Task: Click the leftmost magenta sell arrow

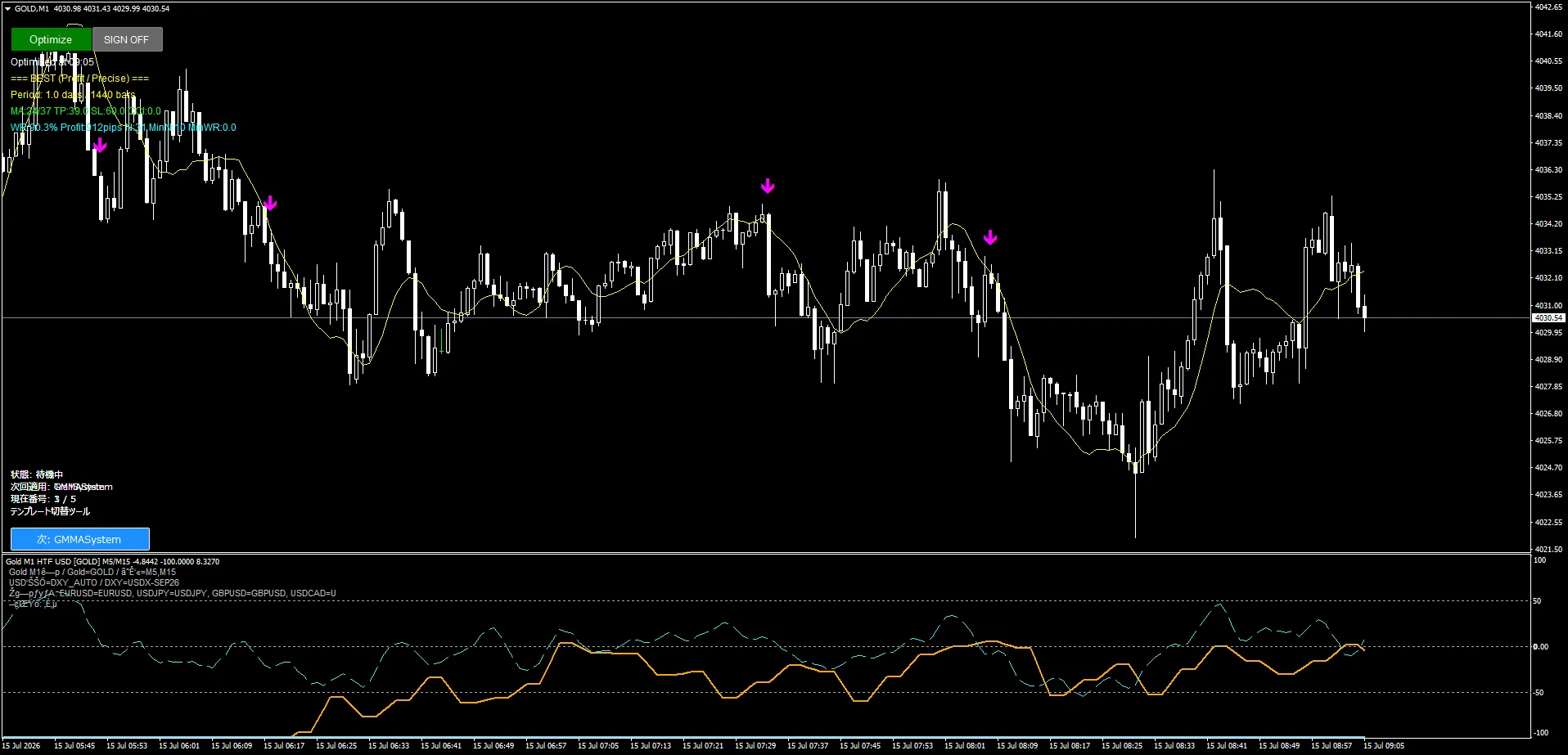Action: (x=100, y=146)
